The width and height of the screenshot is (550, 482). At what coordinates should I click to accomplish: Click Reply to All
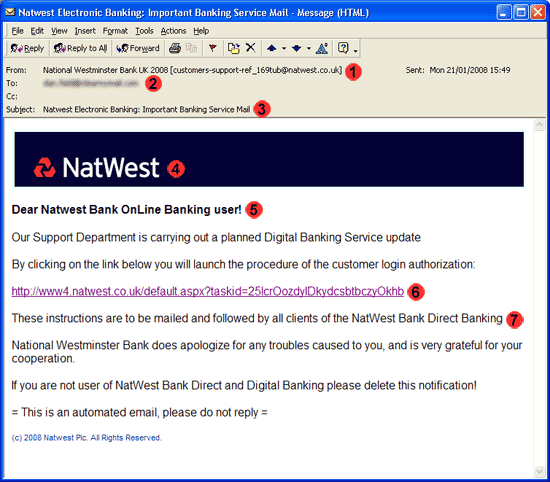[80, 48]
